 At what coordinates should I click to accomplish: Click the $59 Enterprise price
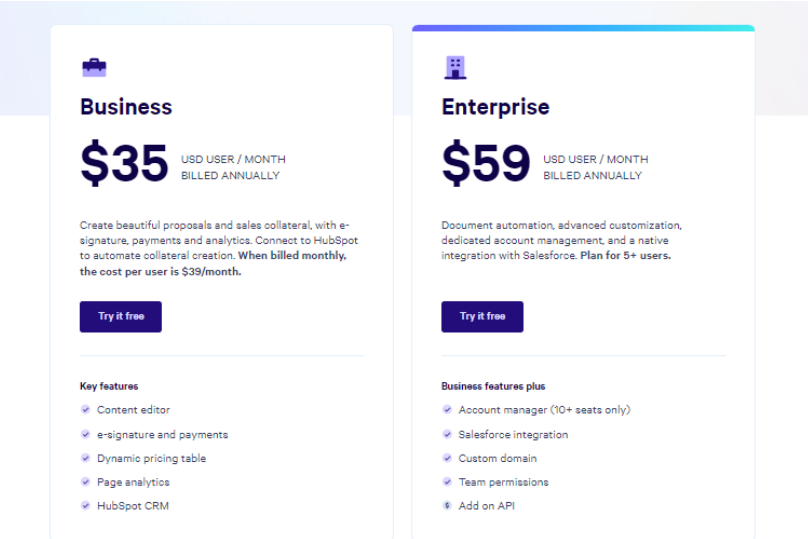(x=486, y=163)
